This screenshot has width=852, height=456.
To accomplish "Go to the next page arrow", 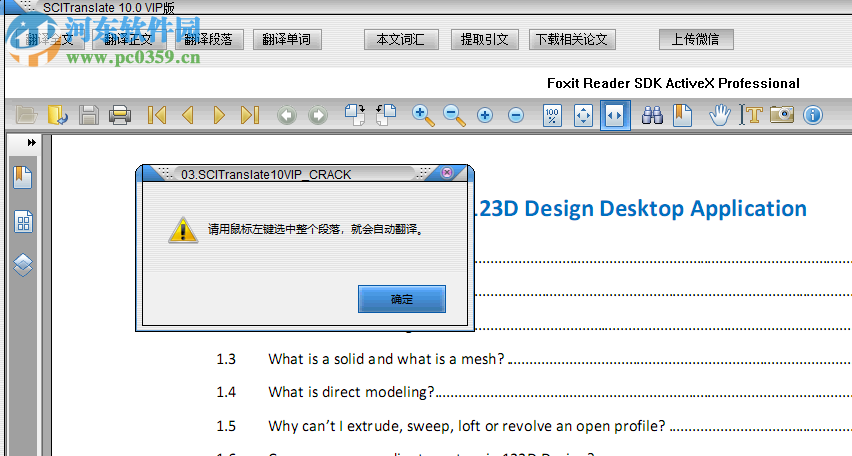I will 219,115.
